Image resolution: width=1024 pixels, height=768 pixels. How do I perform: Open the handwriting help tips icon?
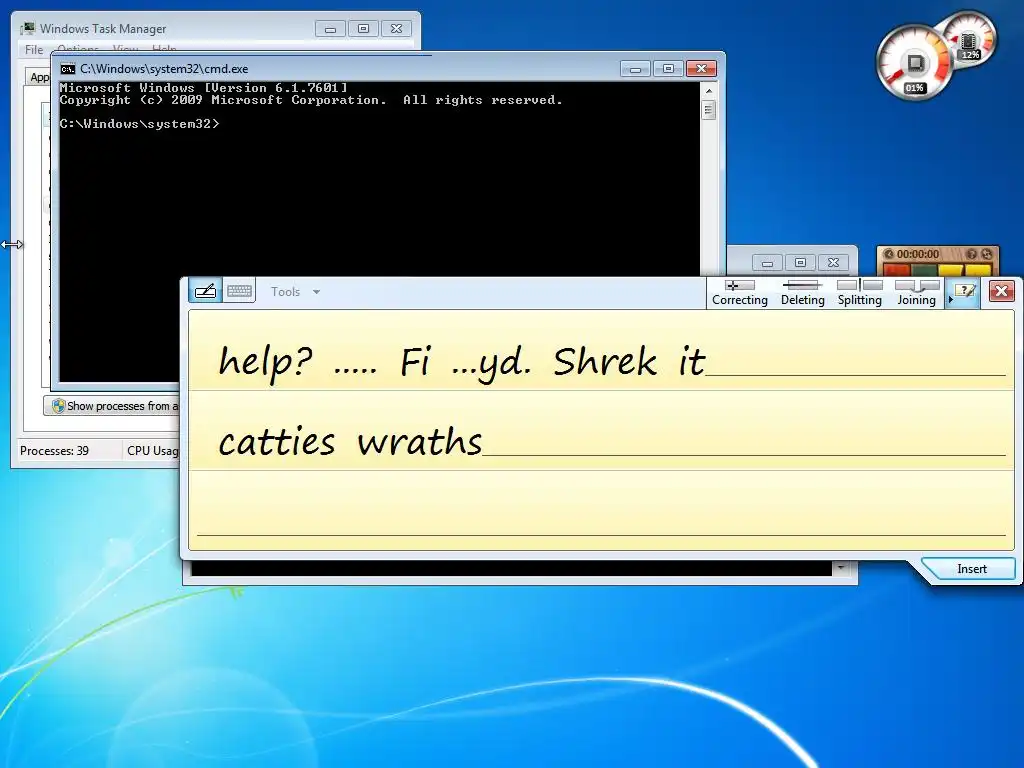[x=965, y=291]
